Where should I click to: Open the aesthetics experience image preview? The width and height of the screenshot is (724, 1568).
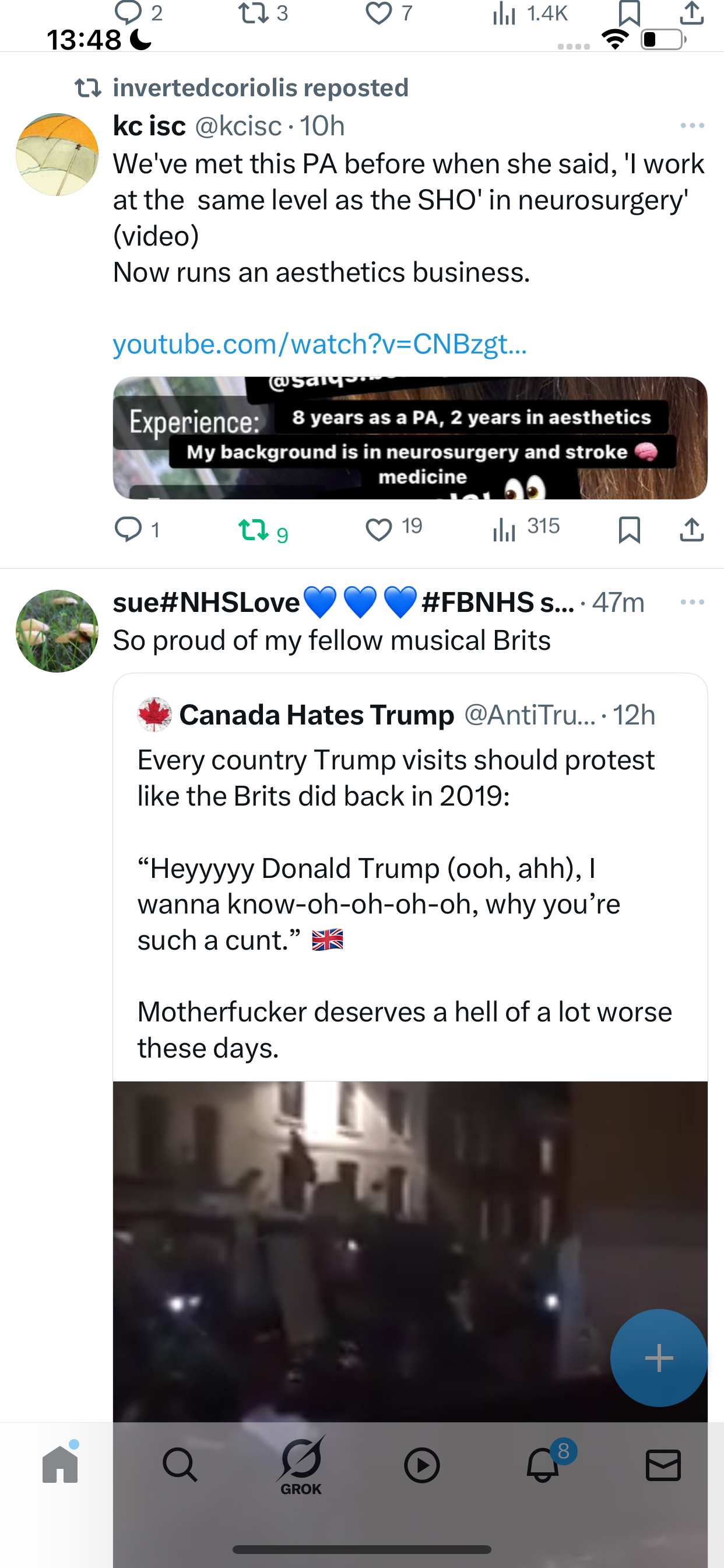[x=410, y=437]
